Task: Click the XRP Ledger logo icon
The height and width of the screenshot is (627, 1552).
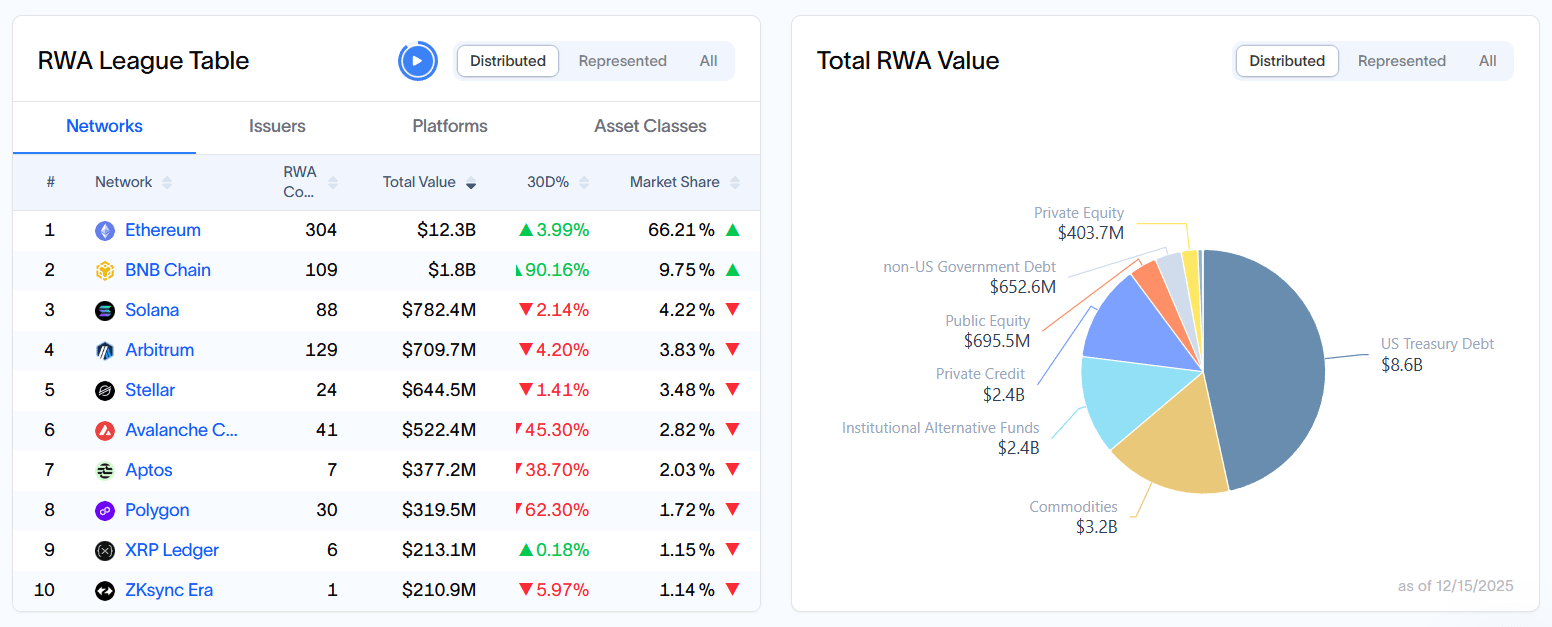Action: 105,551
